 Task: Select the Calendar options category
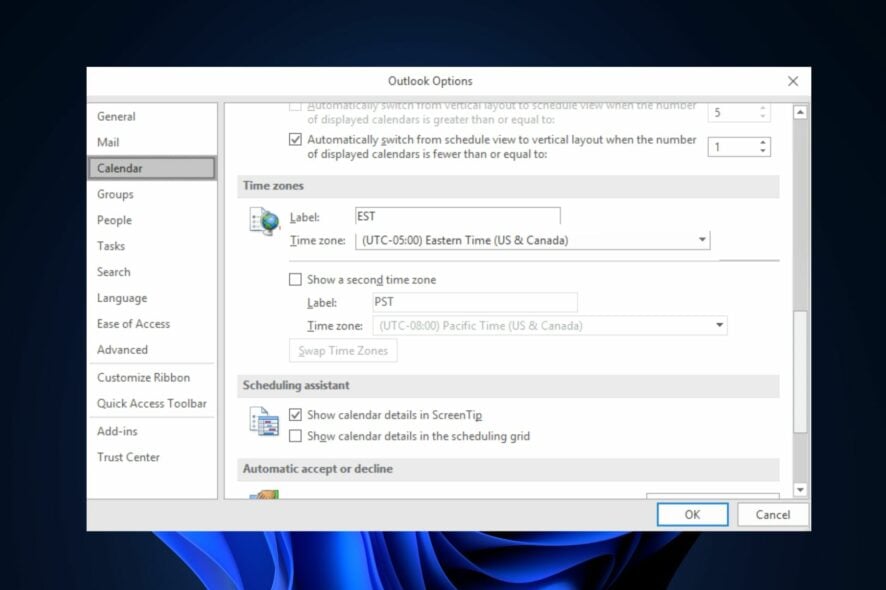pos(151,168)
